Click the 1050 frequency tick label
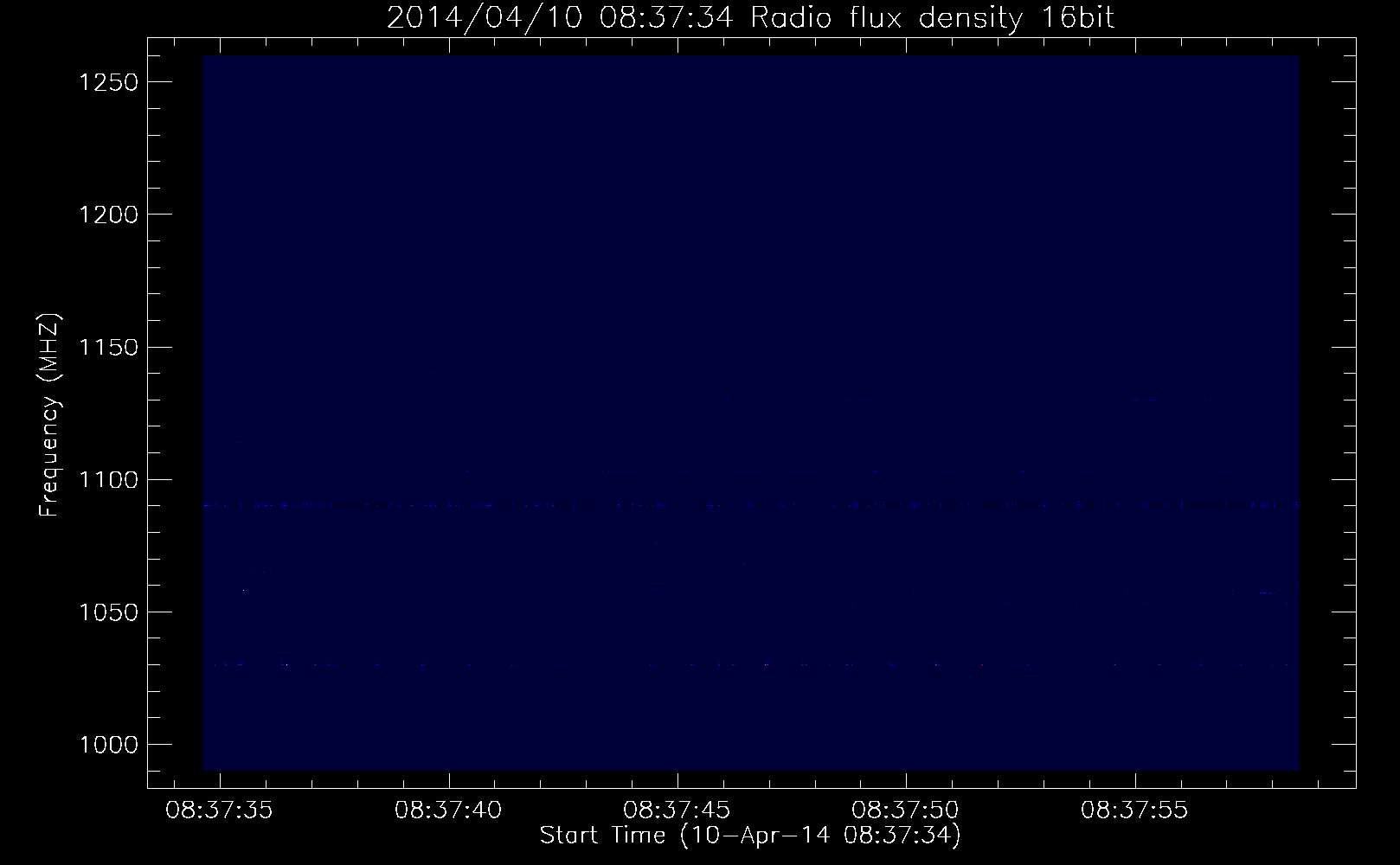This screenshot has height=865, width=1400. pyautogui.click(x=108, y=612)
